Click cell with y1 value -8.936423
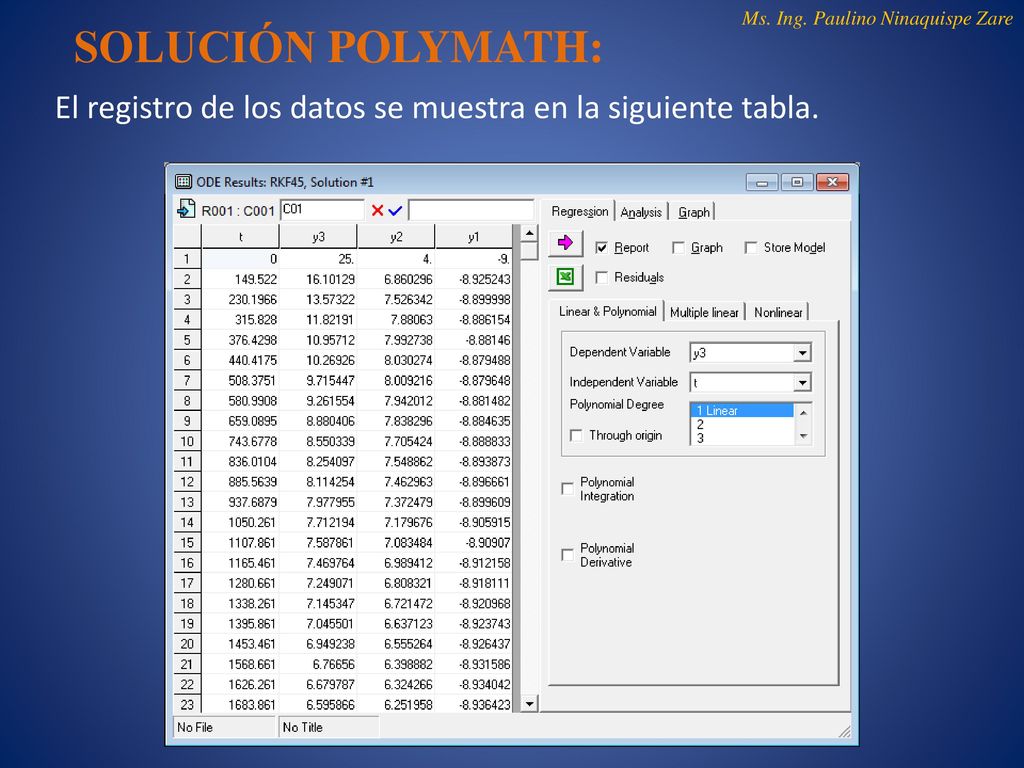The width and height of the screenshot is (1024, 768). point(473,704)
